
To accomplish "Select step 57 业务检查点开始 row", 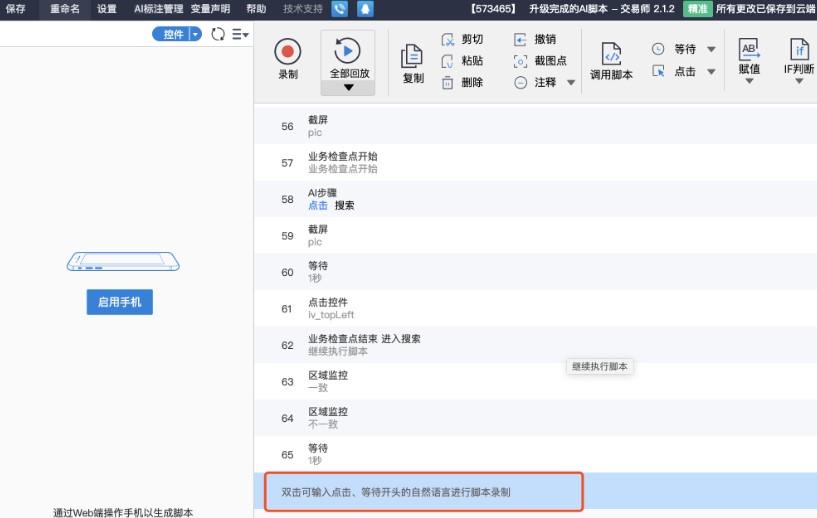I will point(535,163).
